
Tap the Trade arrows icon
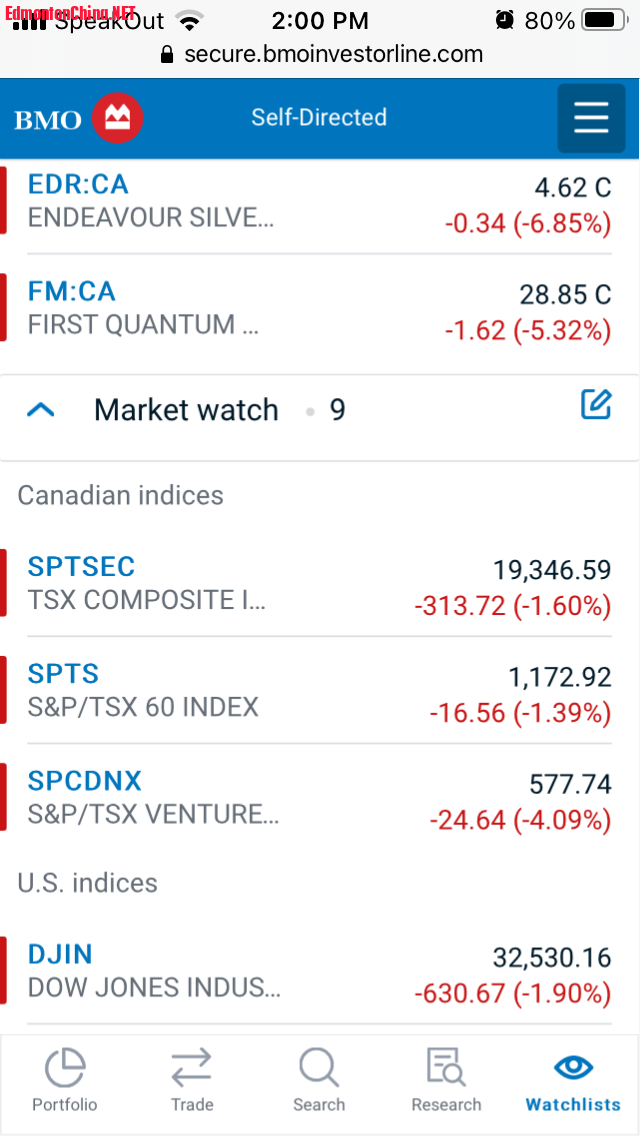191,1068
